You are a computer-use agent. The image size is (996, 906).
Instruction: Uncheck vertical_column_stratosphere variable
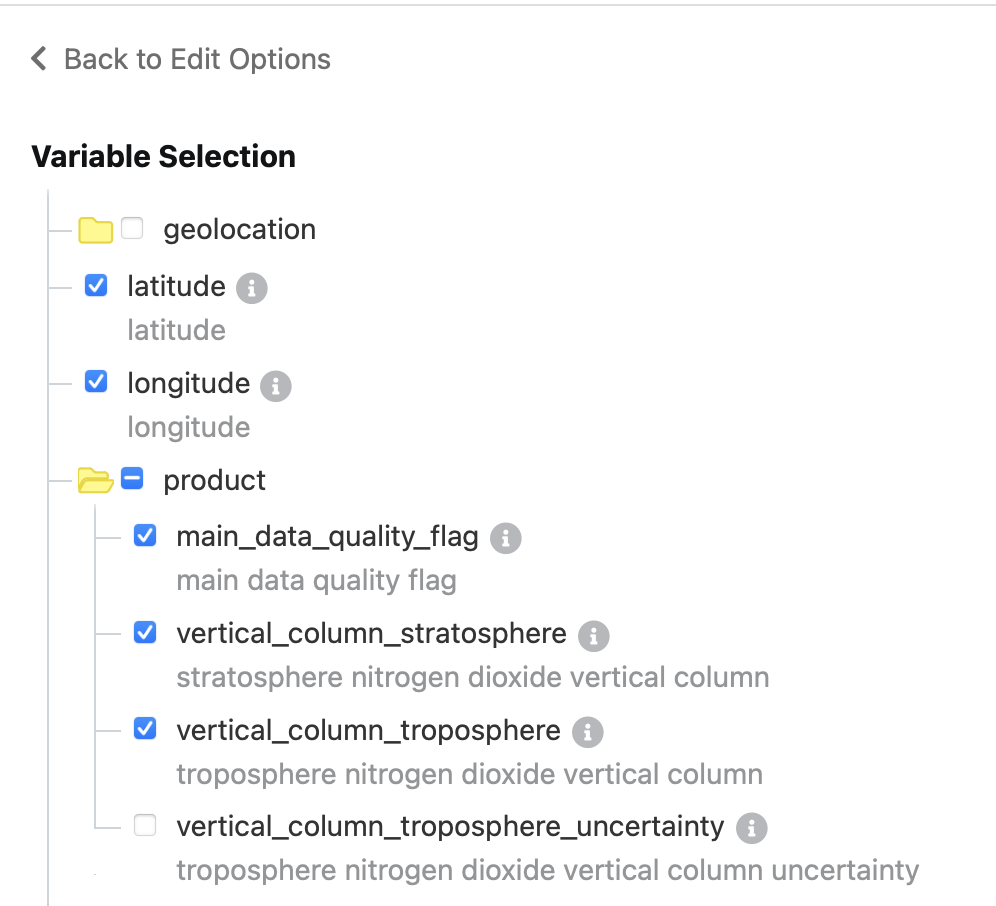click(145, 633)
